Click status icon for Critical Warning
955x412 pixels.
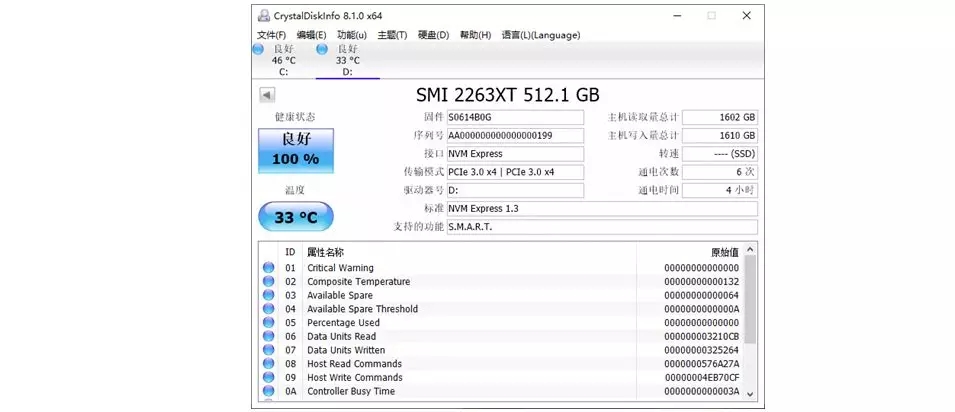[x=269, y=268]
